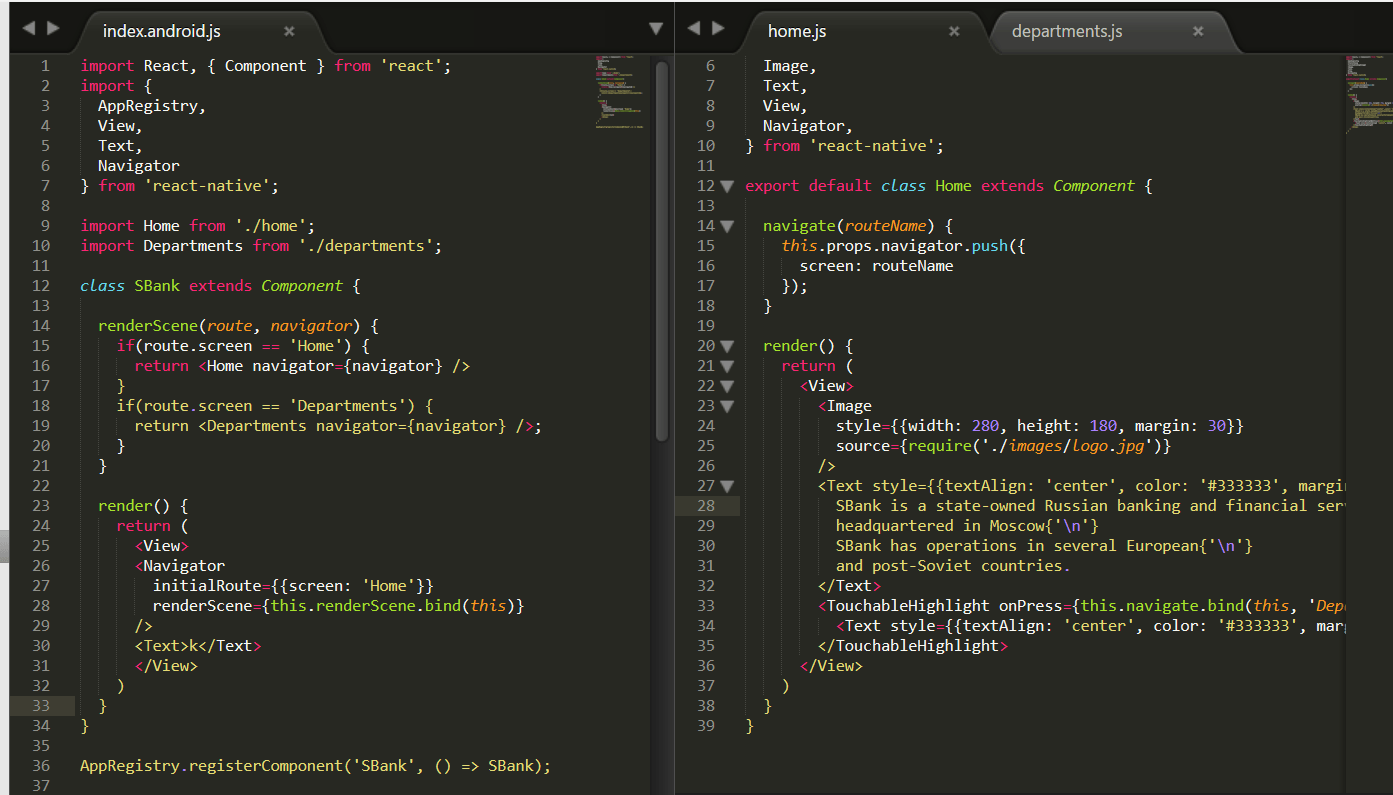The image size is (1393, 795).
Task: Click line number 28 in home.js gutter
Action: pos(706,506)
